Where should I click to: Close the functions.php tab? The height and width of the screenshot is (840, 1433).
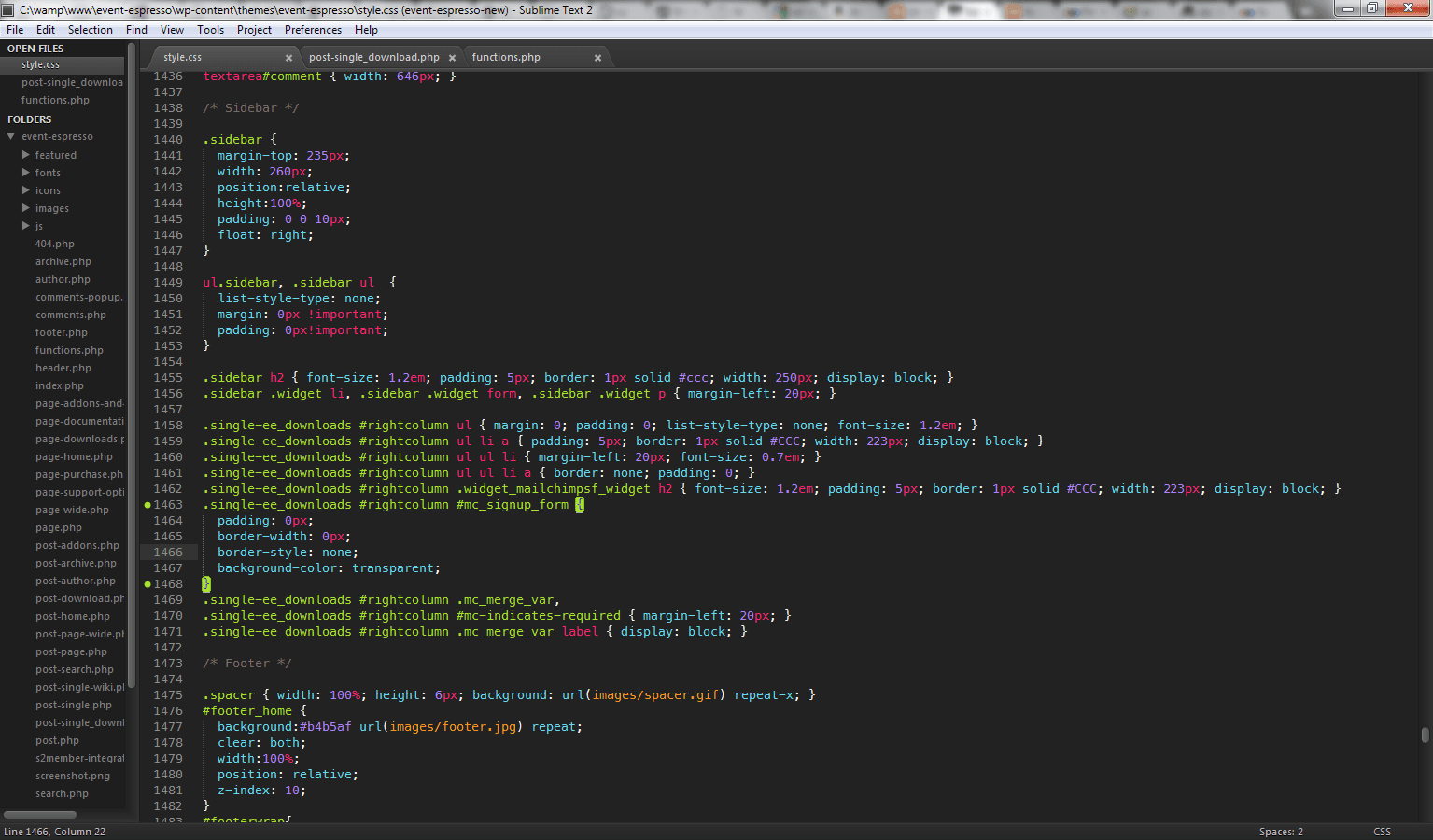pyautogui.click(x=597, y=57)
